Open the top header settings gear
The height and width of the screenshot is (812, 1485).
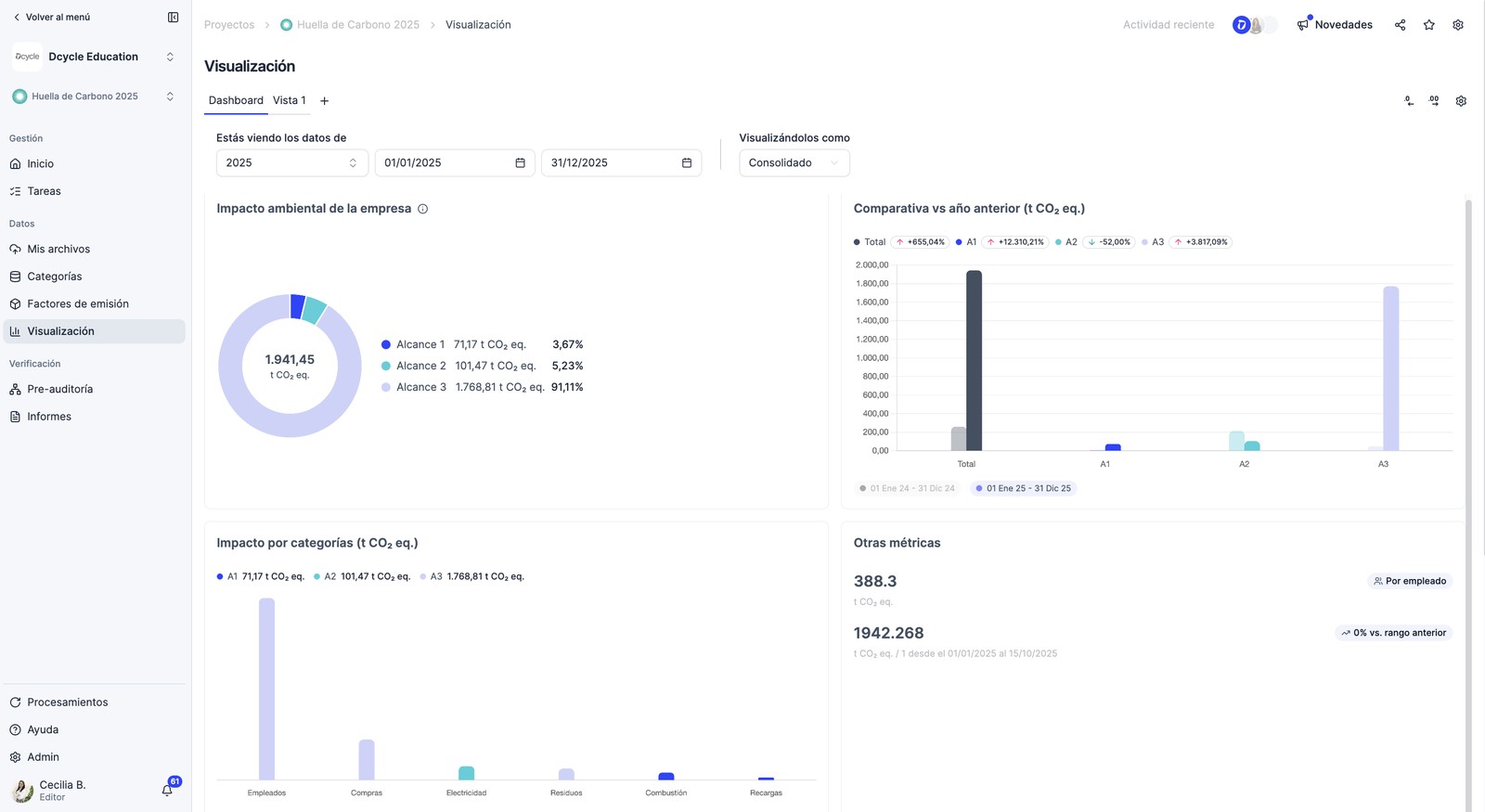point(1458,25)
